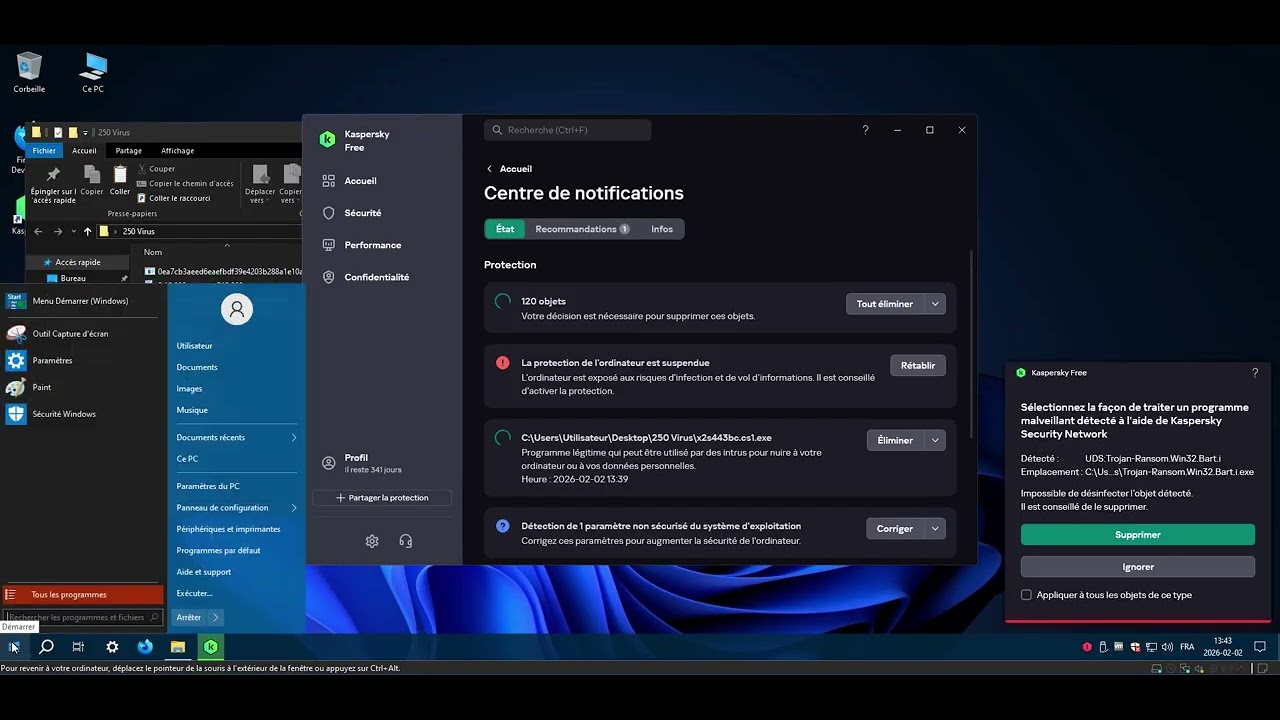Expand the Éliminer dropdown arrow

(x=935, y=440)
